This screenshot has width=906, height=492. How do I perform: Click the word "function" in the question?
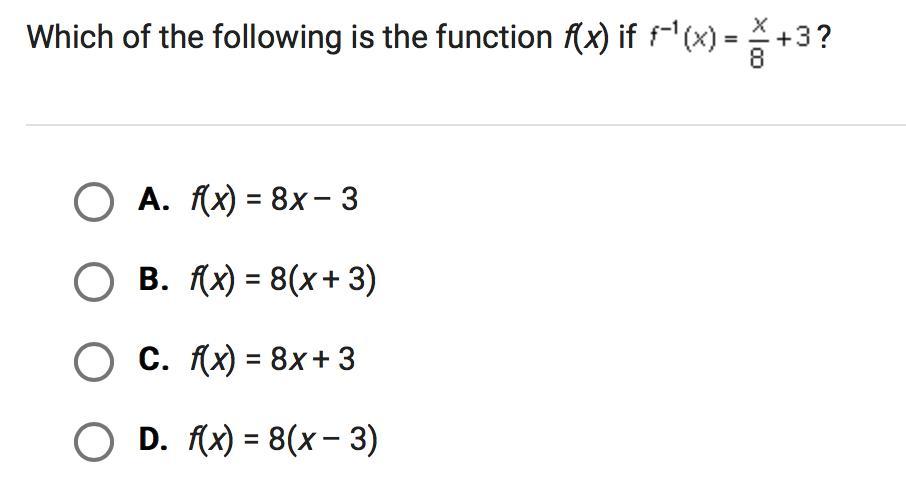(x=494, y=38)
